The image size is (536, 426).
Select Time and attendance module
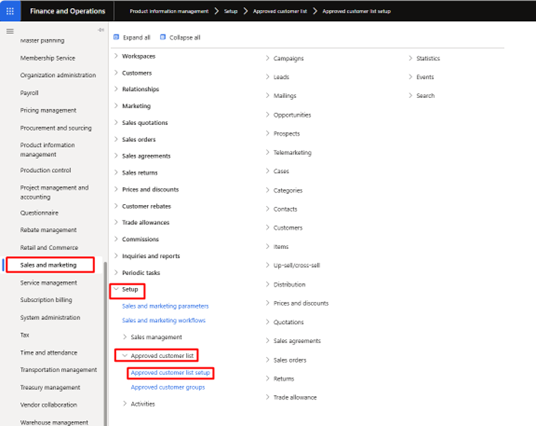pyautogui.click(x=49, y=352)
